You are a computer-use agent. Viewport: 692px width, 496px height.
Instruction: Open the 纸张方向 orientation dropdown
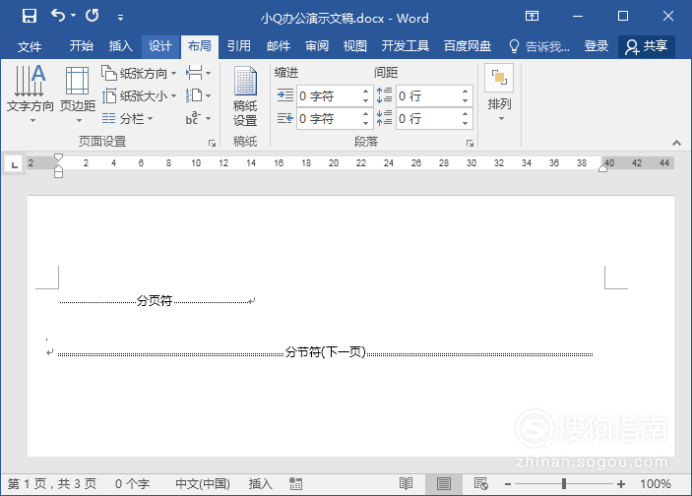(x=139, y=73)
